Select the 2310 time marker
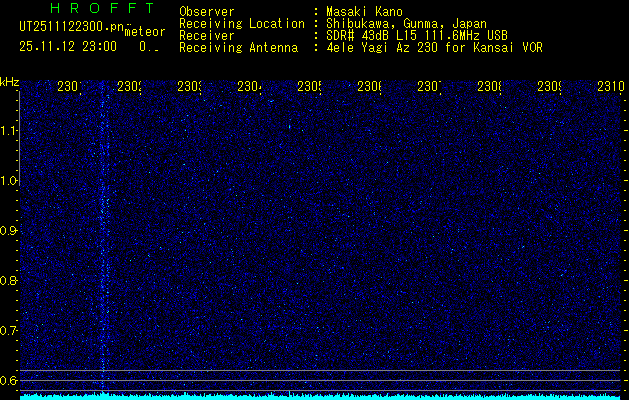This screenshot has width=629, height=400. point(610,87)
